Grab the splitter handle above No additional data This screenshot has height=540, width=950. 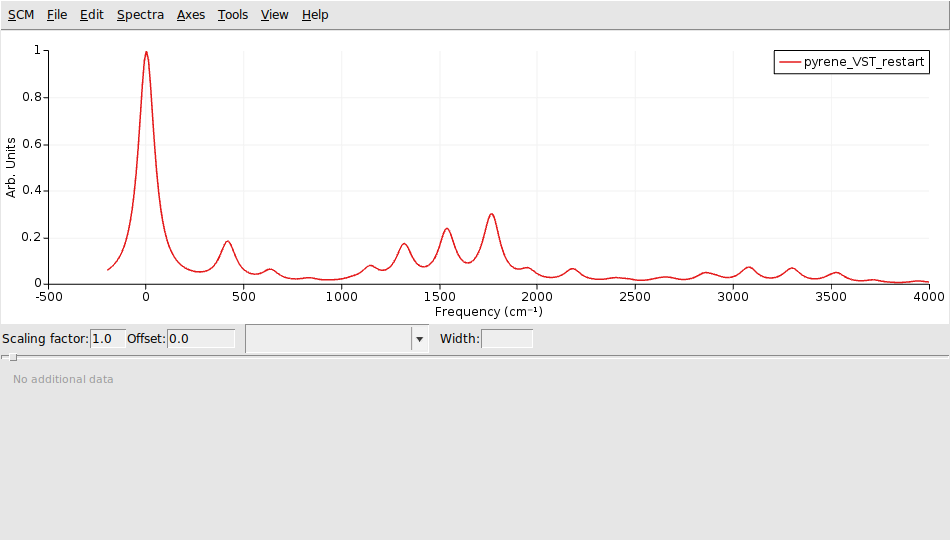pos(10,357)
